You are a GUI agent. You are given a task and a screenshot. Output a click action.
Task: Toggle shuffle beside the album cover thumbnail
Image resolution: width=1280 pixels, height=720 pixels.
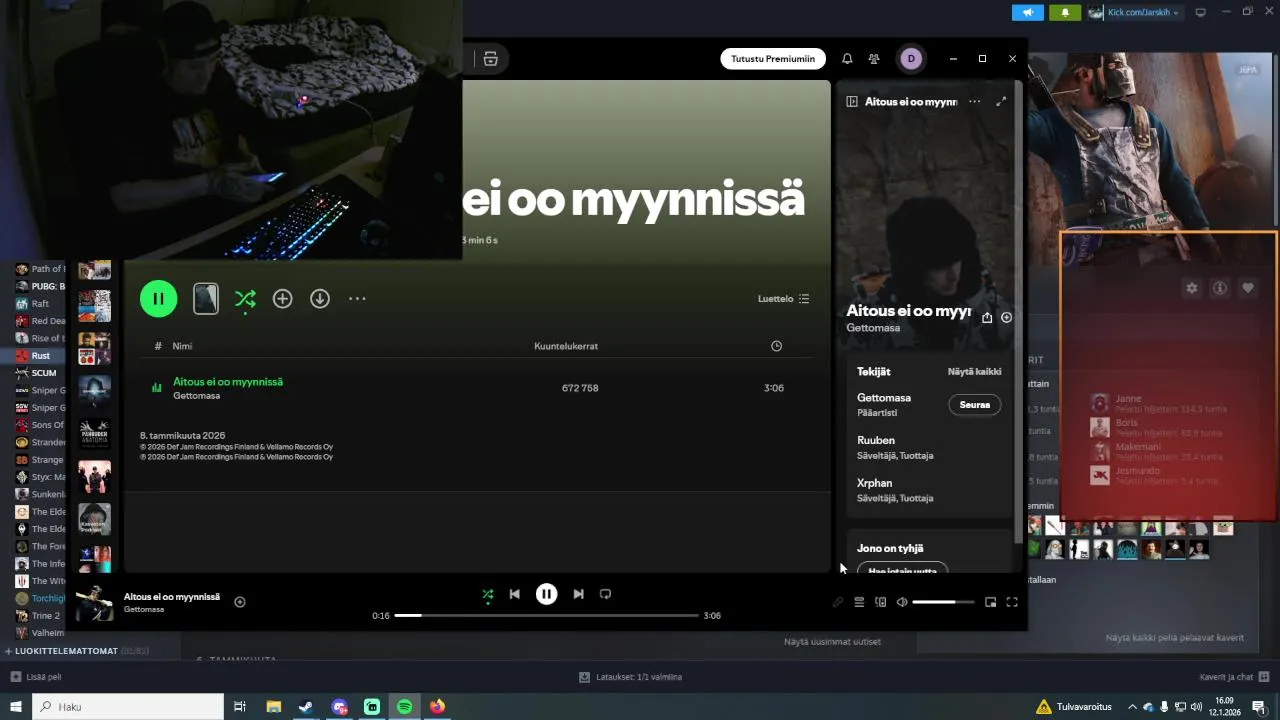point(245,298)
